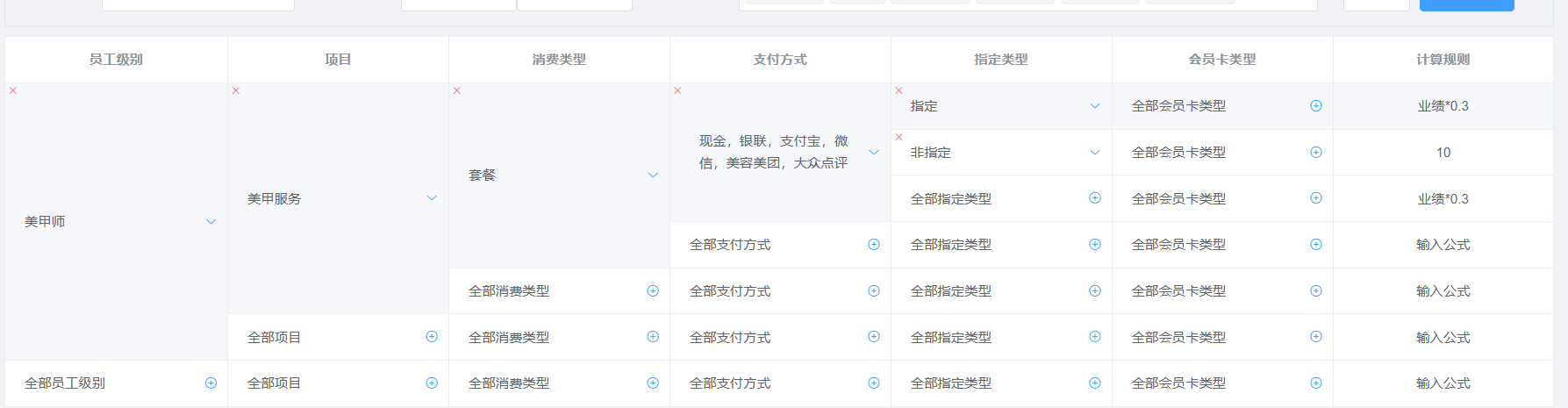This screenshot has width=1568, height=408.
Task: Delete the 美甲服务 project entry
Action: click(x=236, y=90)
